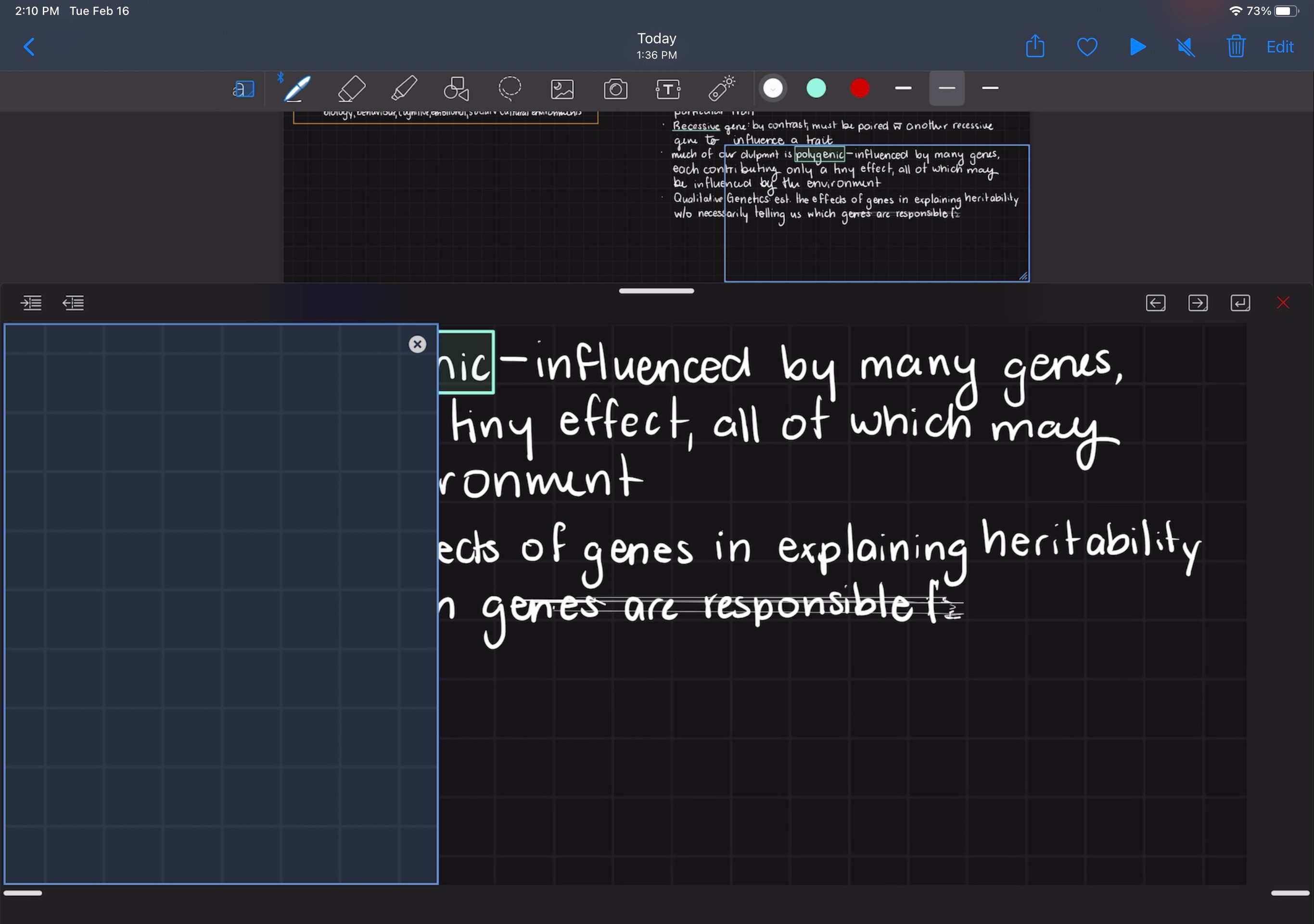
Task: Select the Eraser tool
Action: point(351,89)
